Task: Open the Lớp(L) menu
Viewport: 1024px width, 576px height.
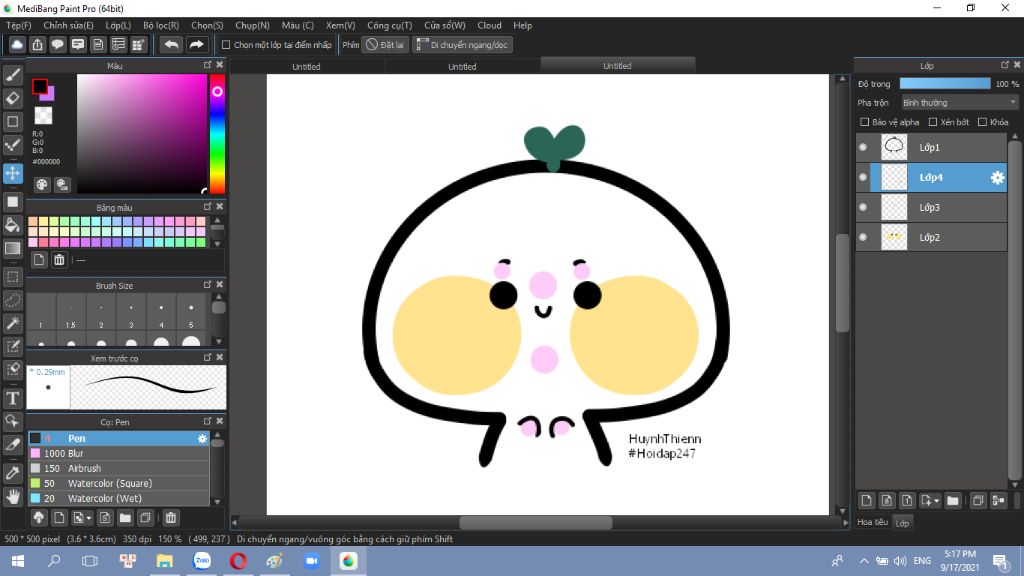Action: (118, 25)
